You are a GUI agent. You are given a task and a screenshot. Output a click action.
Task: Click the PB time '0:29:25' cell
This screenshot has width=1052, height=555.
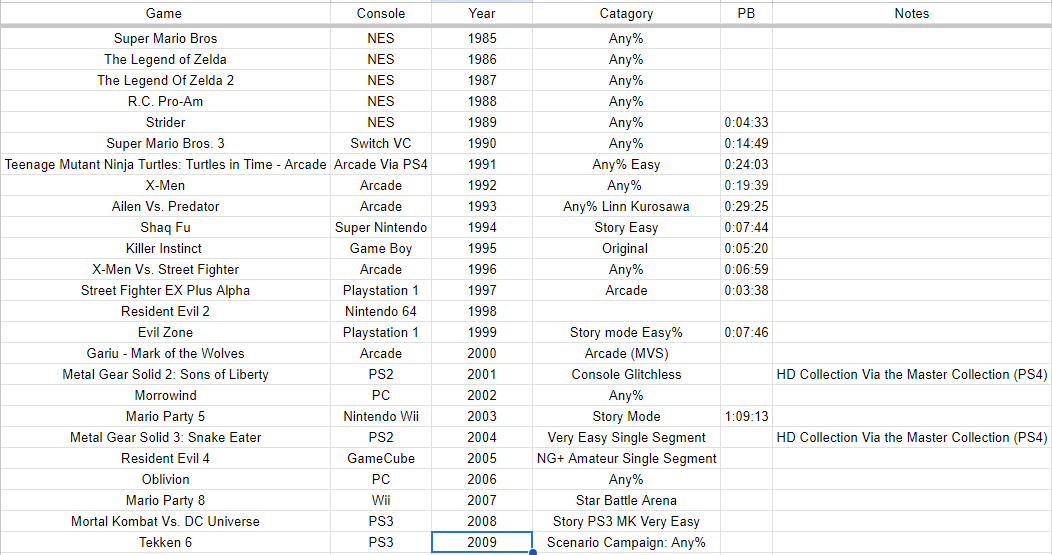click(746, 207)
